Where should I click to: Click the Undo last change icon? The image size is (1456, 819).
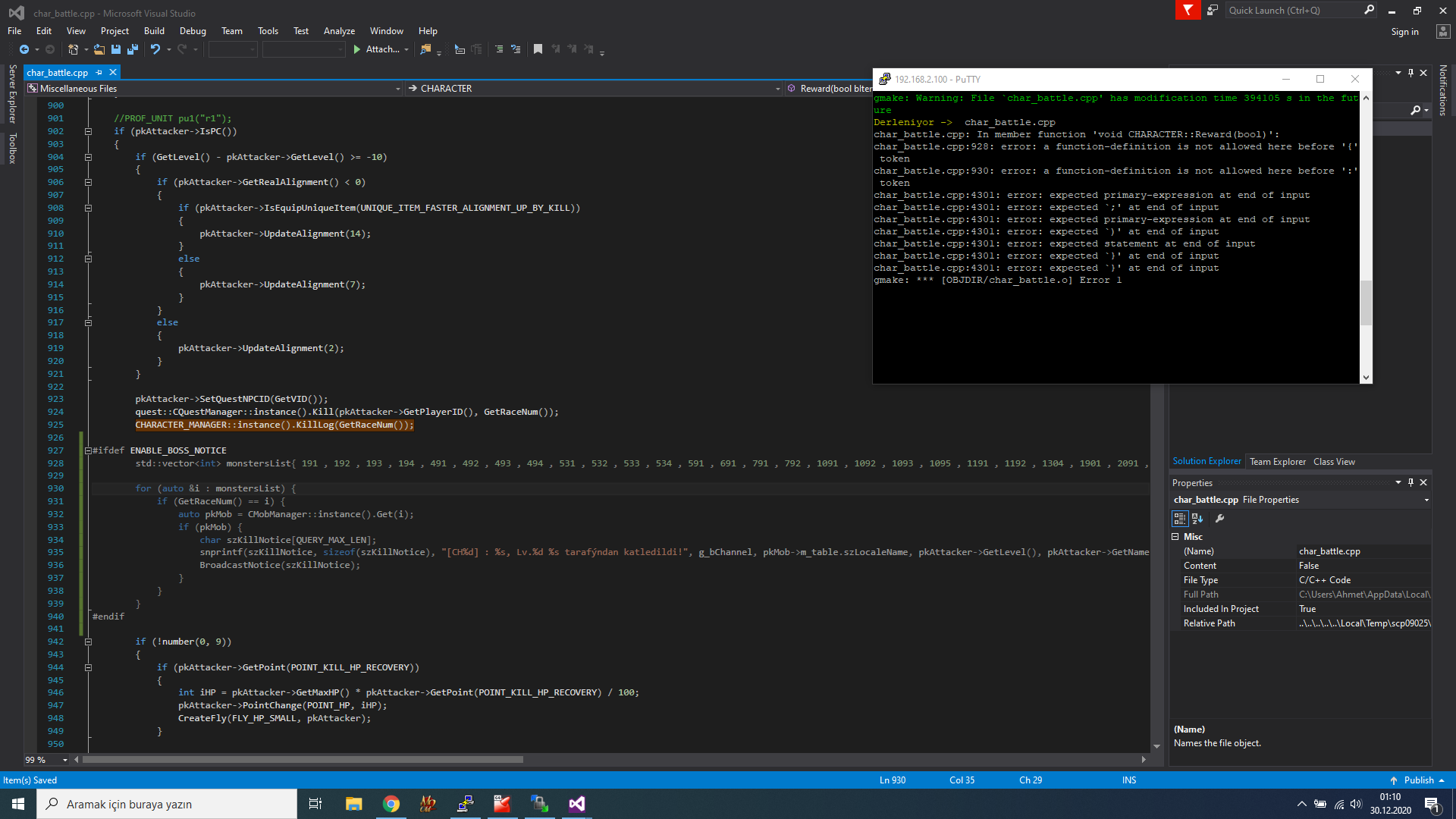point(154,49)
